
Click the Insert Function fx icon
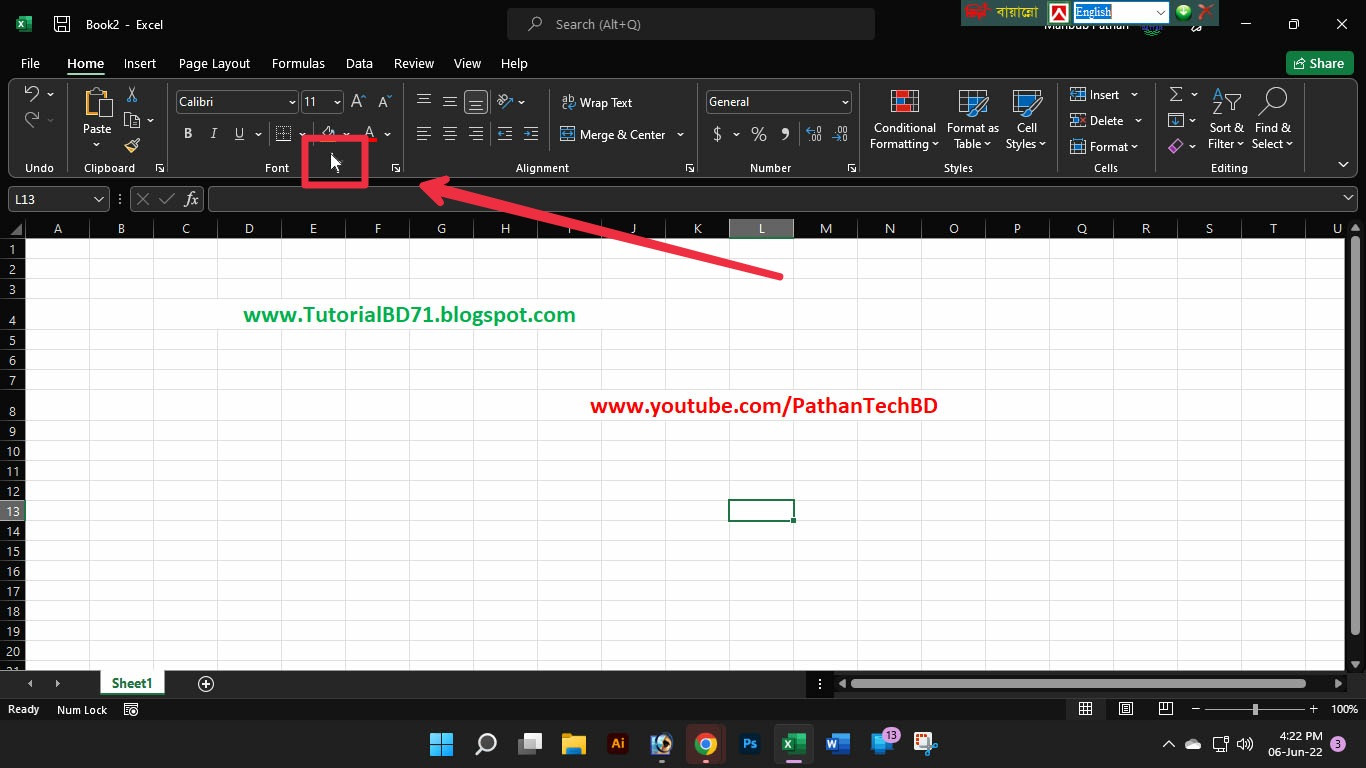(191, 199)
